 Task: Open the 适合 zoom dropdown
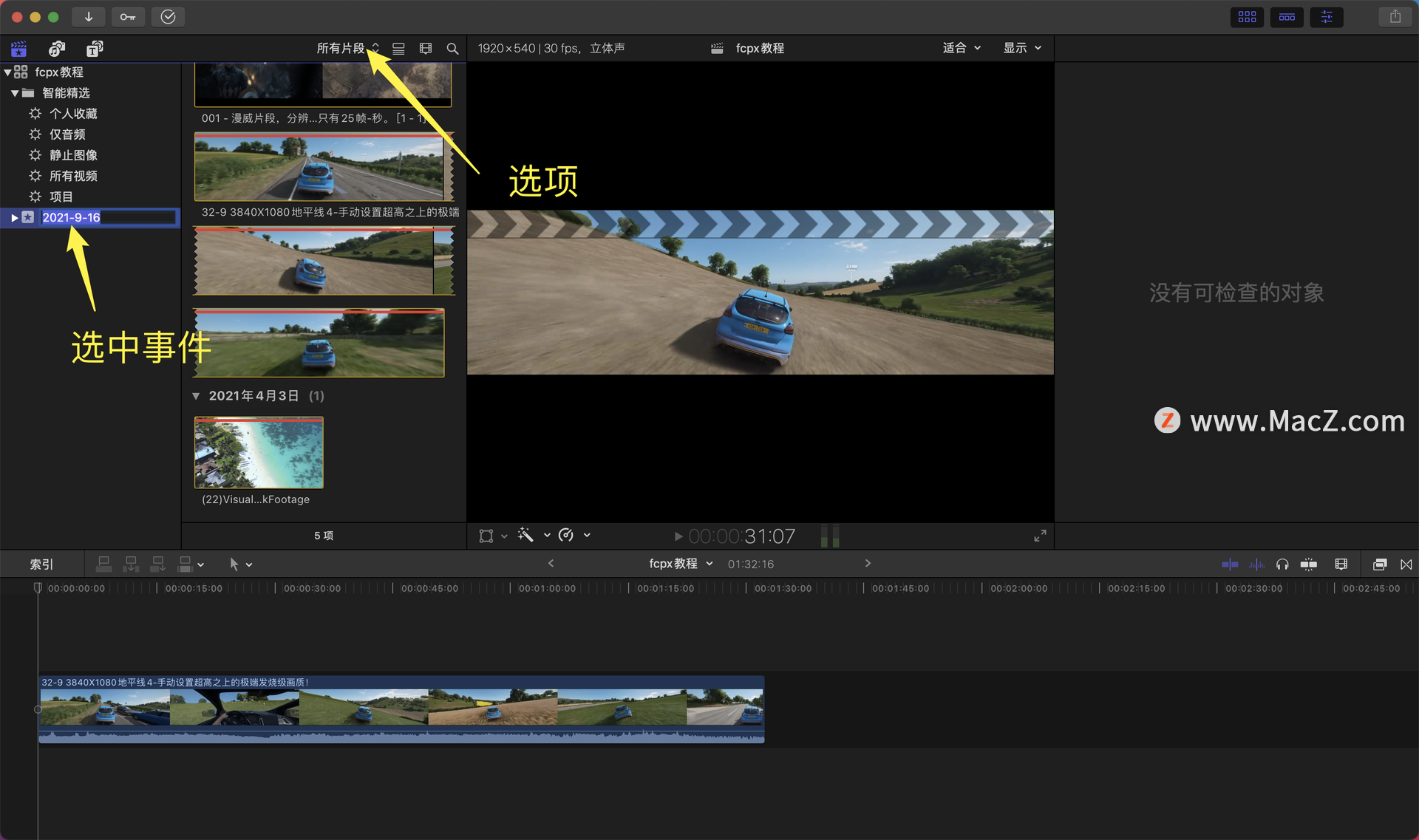pos(962,48)
